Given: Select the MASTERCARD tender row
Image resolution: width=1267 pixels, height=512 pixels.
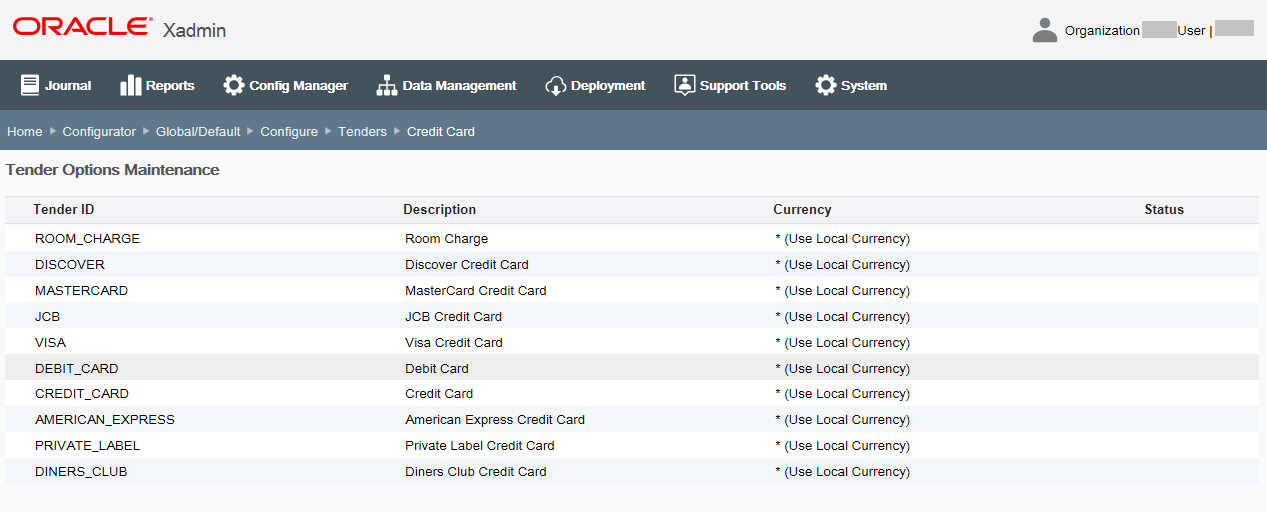Looking at the screenshot, I should [632, 291].
